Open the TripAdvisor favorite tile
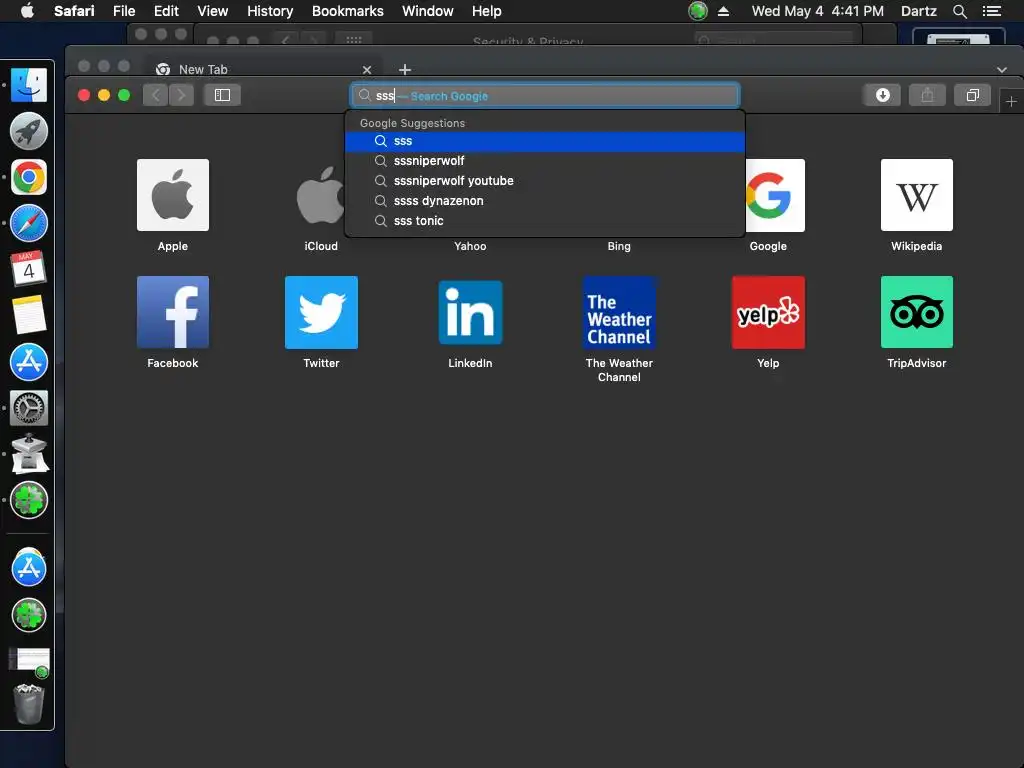1024x768 pixels. pos(916,312)
